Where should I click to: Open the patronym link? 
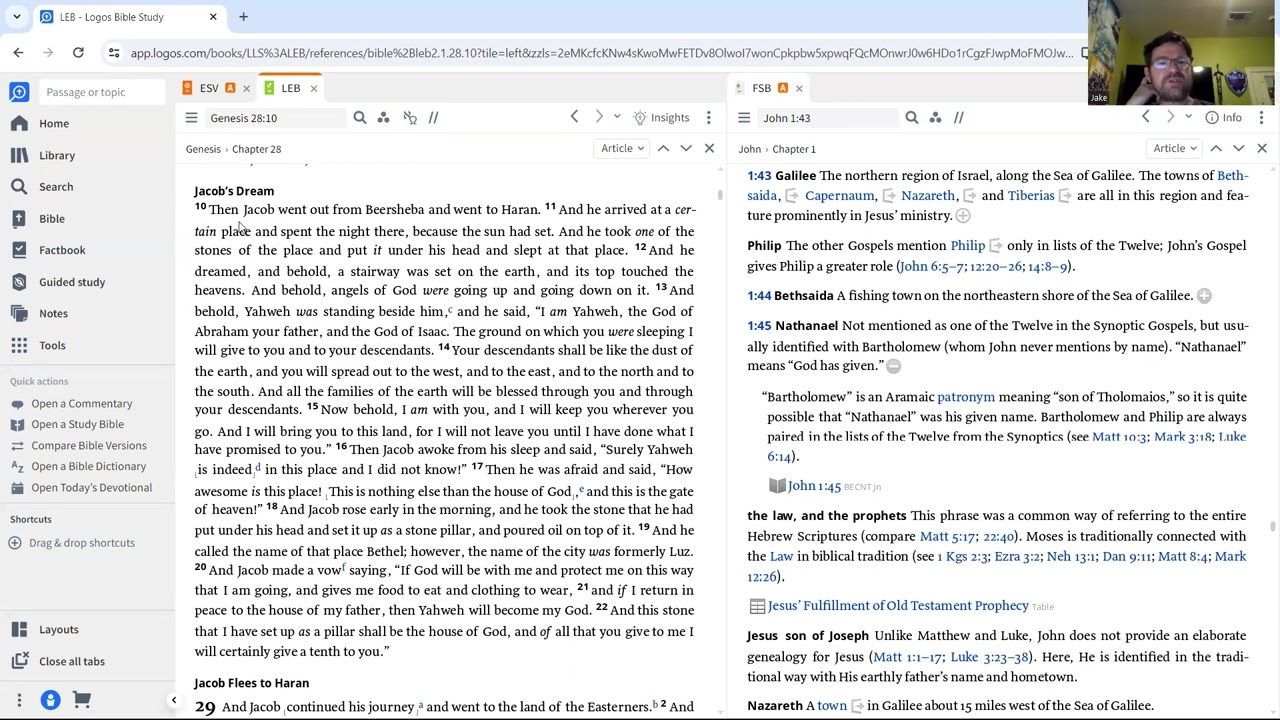(966, 397)
